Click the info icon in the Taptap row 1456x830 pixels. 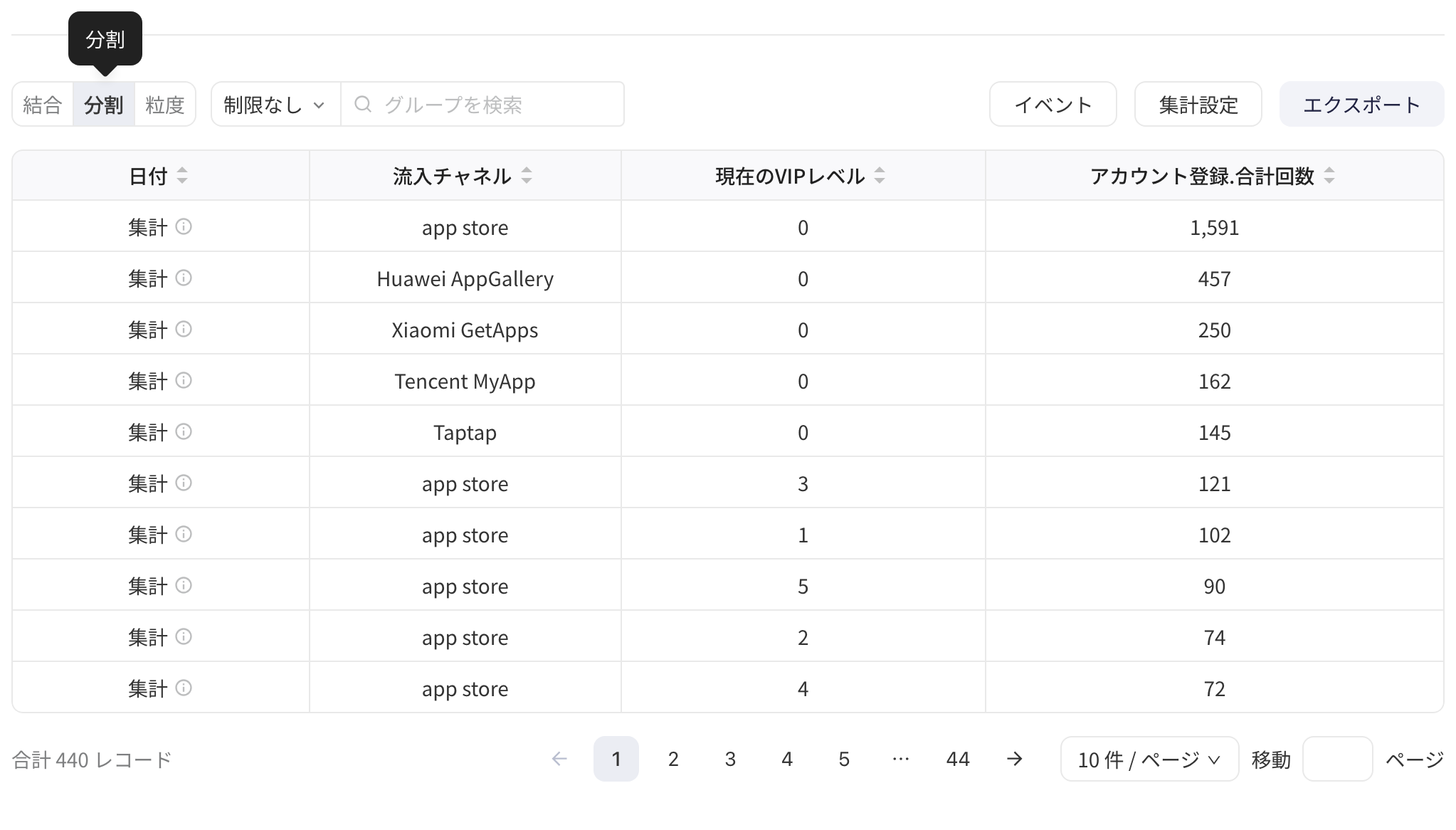(184, 432)
